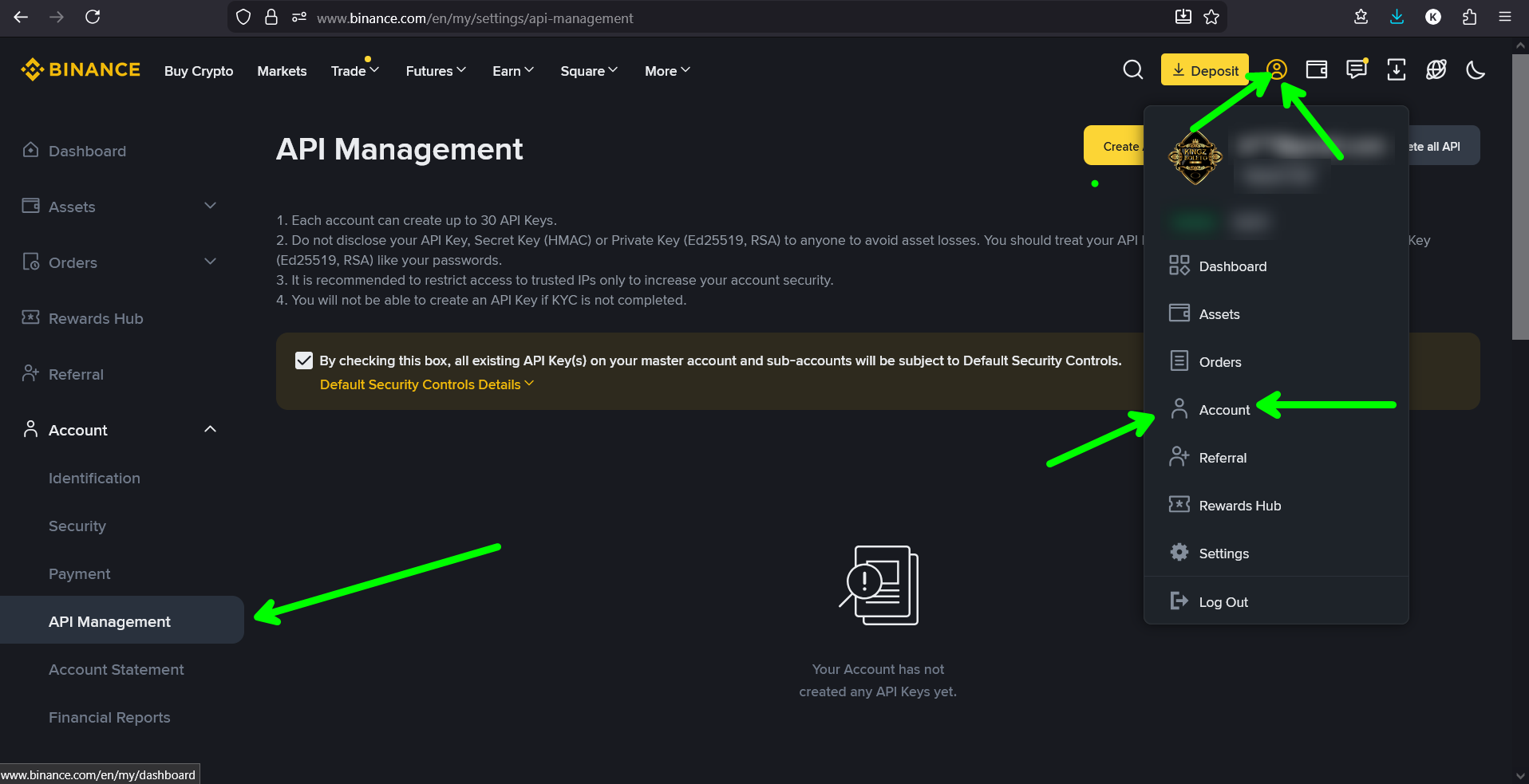Viewport: 1529px width, 784px height.
Task: Open the More dropdown menu
Action: [x=667, y=71]
